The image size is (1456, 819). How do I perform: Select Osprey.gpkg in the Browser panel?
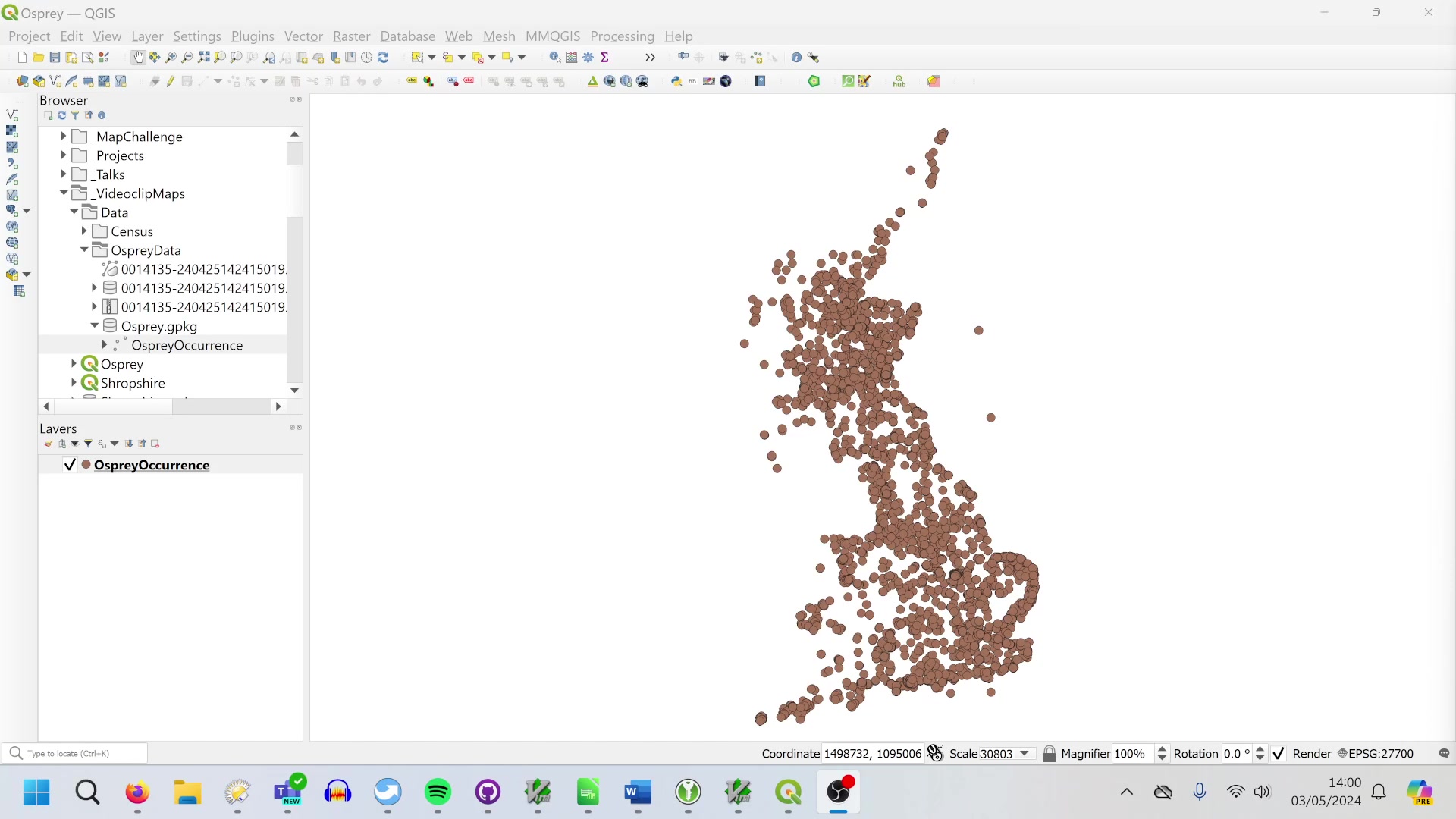[159, 326]
